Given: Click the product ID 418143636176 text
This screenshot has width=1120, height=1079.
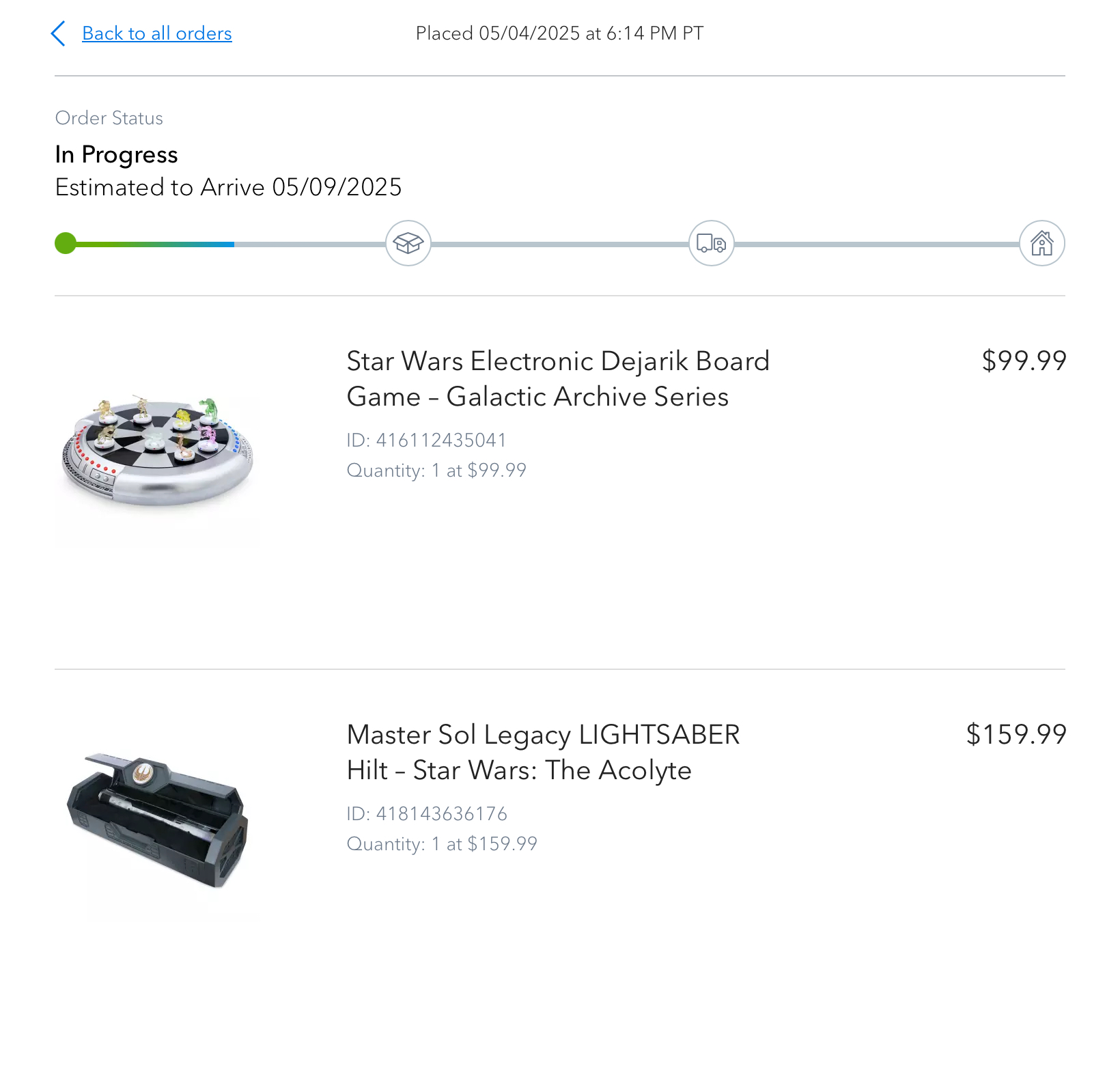Looking at the screenshot, I should 427,813.
